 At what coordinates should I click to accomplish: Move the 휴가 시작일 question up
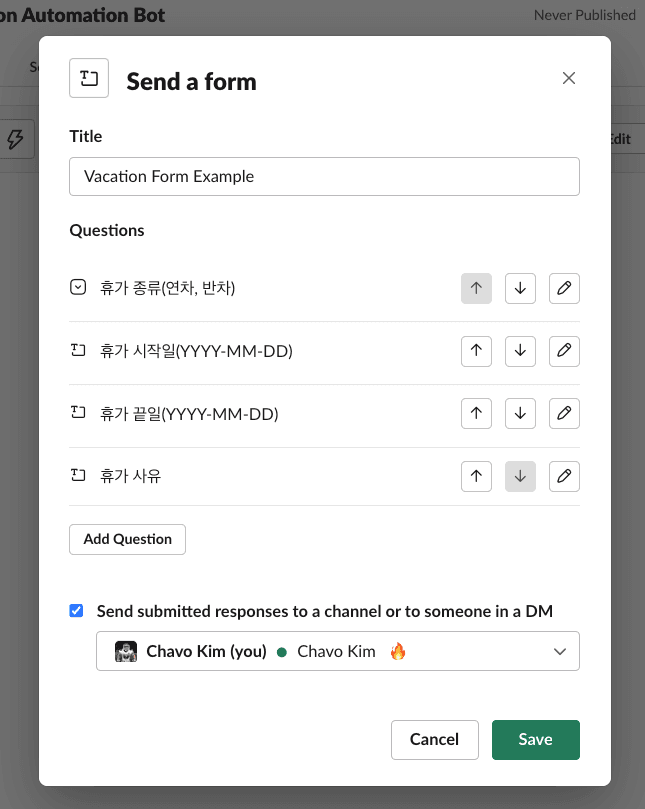[x=476, y=351]
